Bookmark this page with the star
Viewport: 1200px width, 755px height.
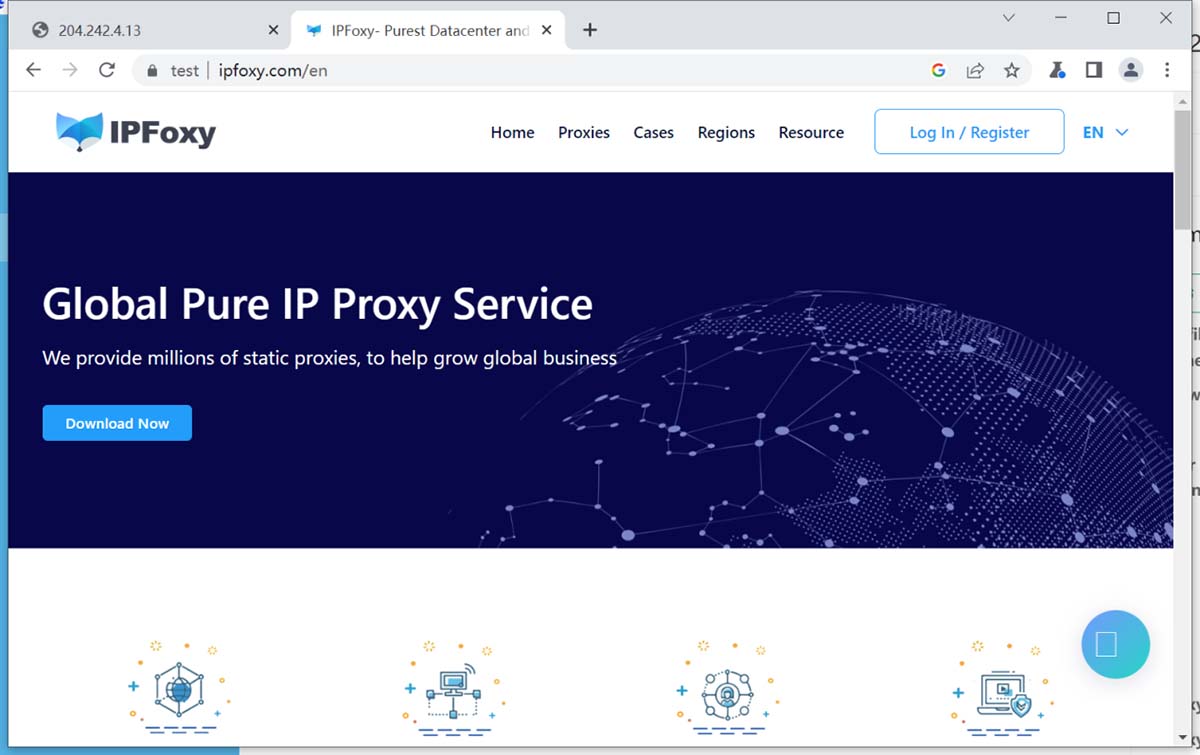pyautogui.click(x=1012, y=70)
